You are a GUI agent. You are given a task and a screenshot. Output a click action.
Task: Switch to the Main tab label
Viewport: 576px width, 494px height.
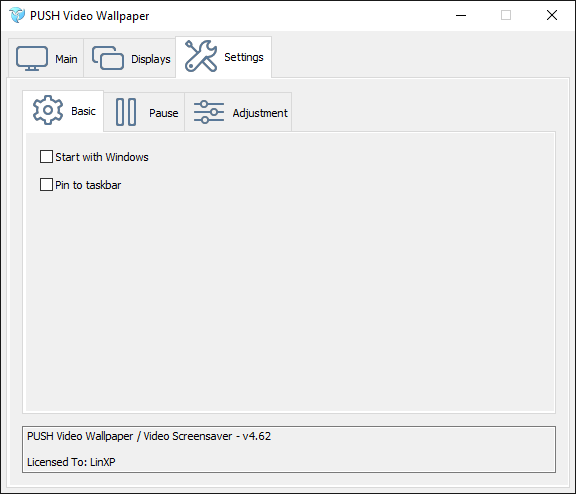click(x=66, y=59)
